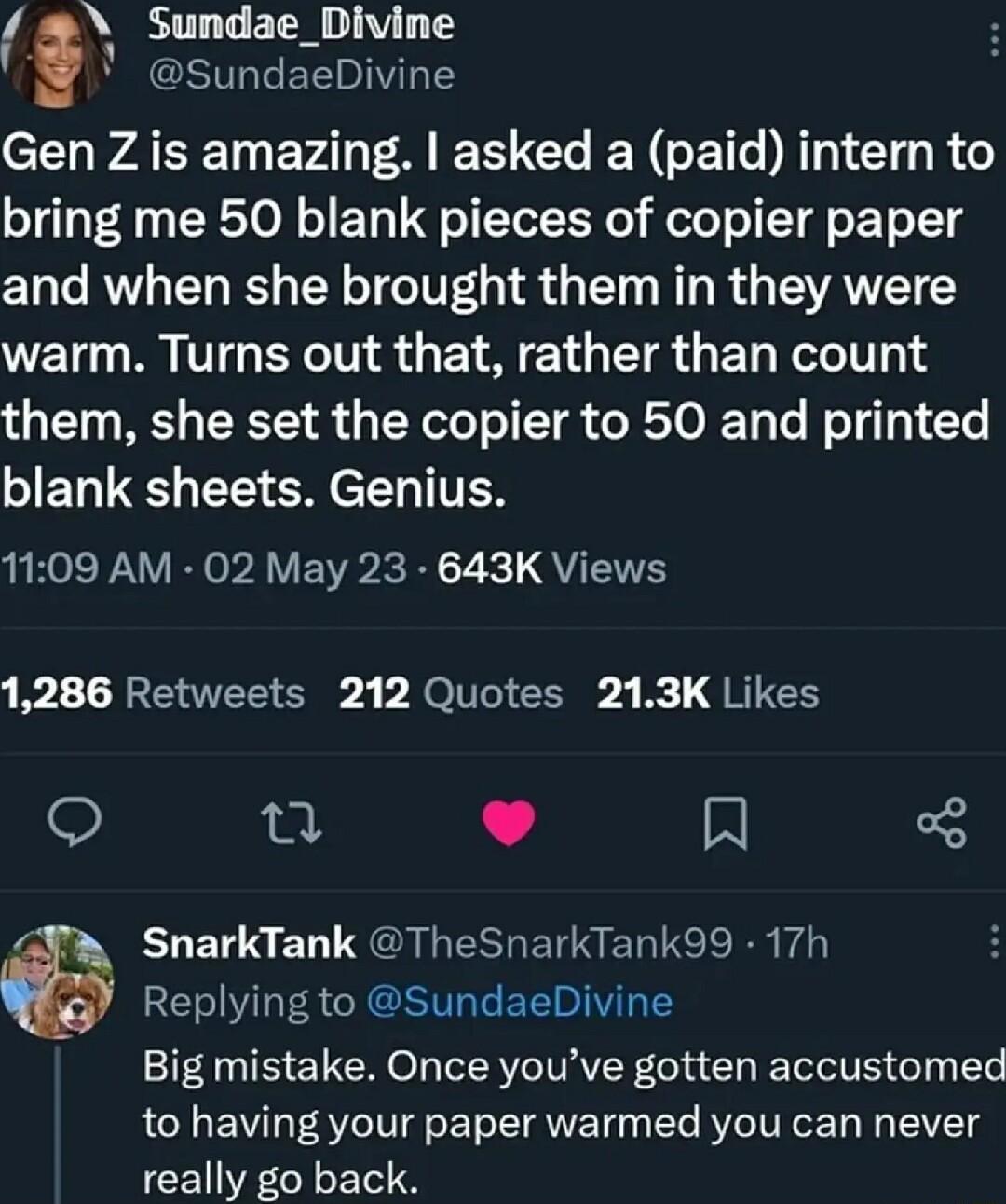1006x1204 pixels.
Task: Click the Sundae_Divine display name
Action: (x=300, y=25)
